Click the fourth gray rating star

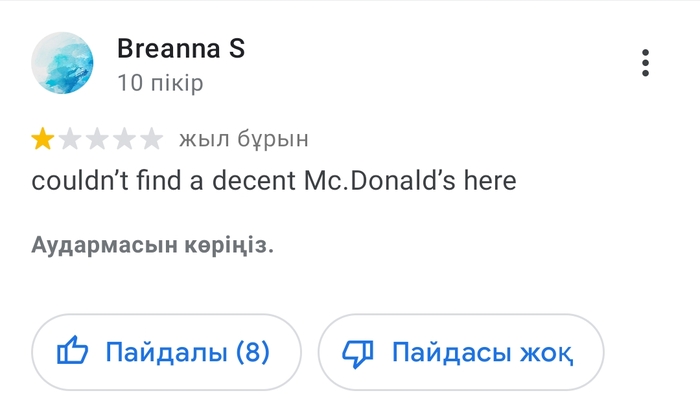(123, 139)
